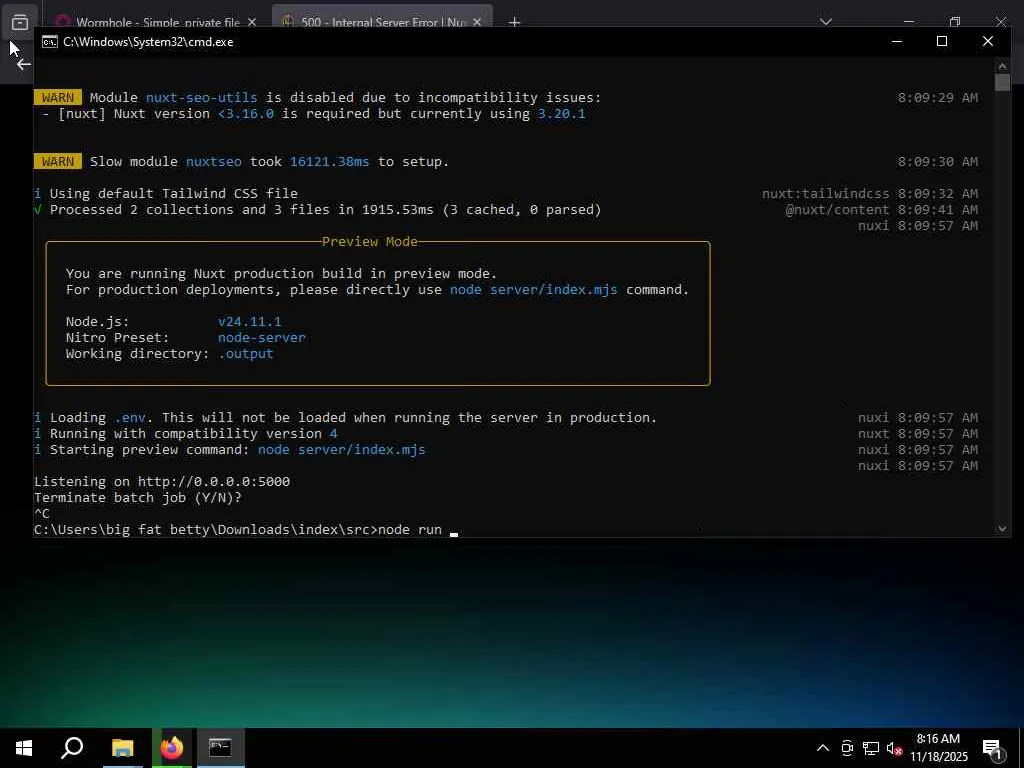Open the network tray icon
Viewport: 1024px width, 768px height.
[x=871, y=748]
